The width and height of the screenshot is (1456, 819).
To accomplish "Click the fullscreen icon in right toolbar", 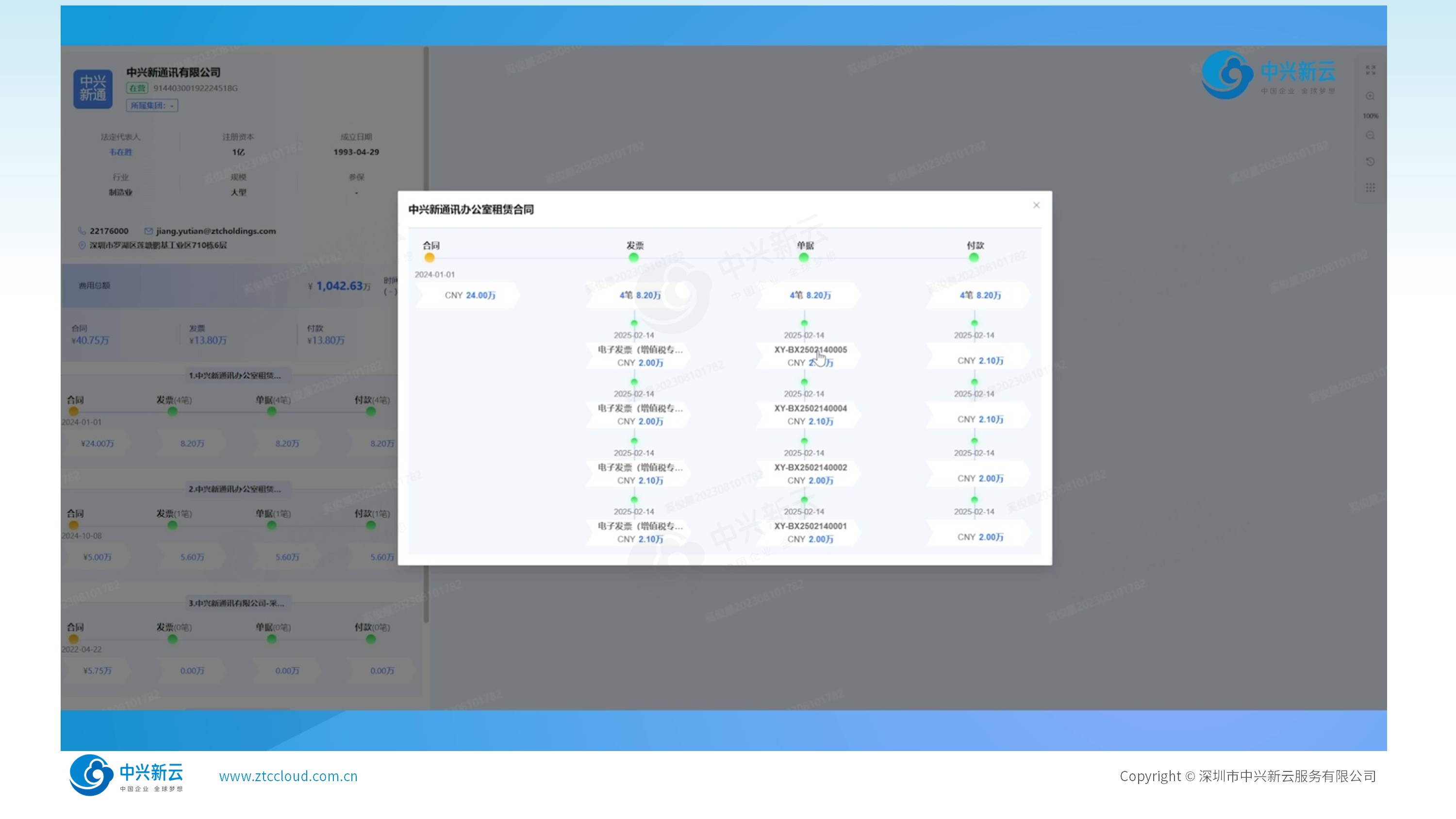I will 1371,70.
